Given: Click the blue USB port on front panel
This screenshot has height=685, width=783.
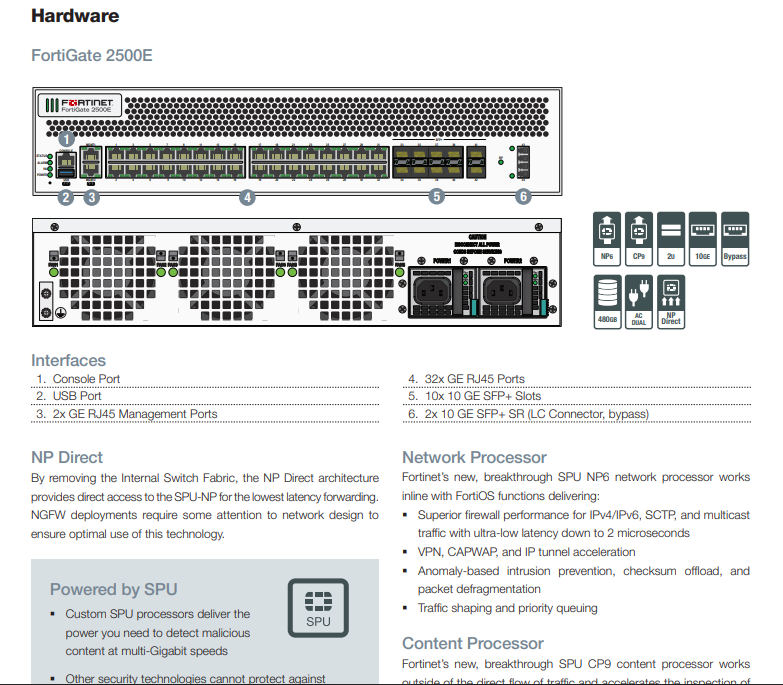Looking at the screenshot, I should point(66,173).
